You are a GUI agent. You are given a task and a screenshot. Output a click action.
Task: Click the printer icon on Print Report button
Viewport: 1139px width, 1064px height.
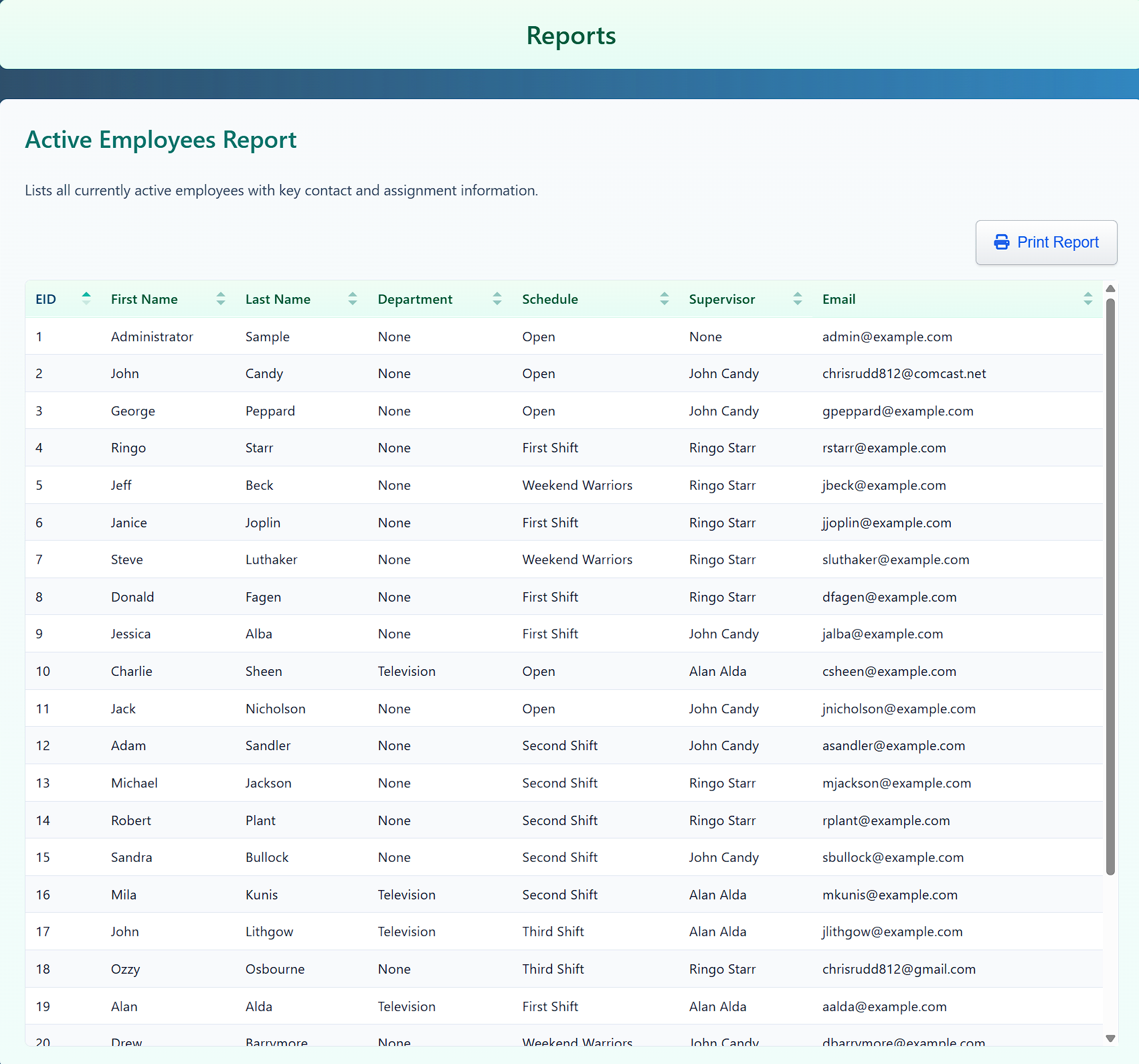point(1002,242)
